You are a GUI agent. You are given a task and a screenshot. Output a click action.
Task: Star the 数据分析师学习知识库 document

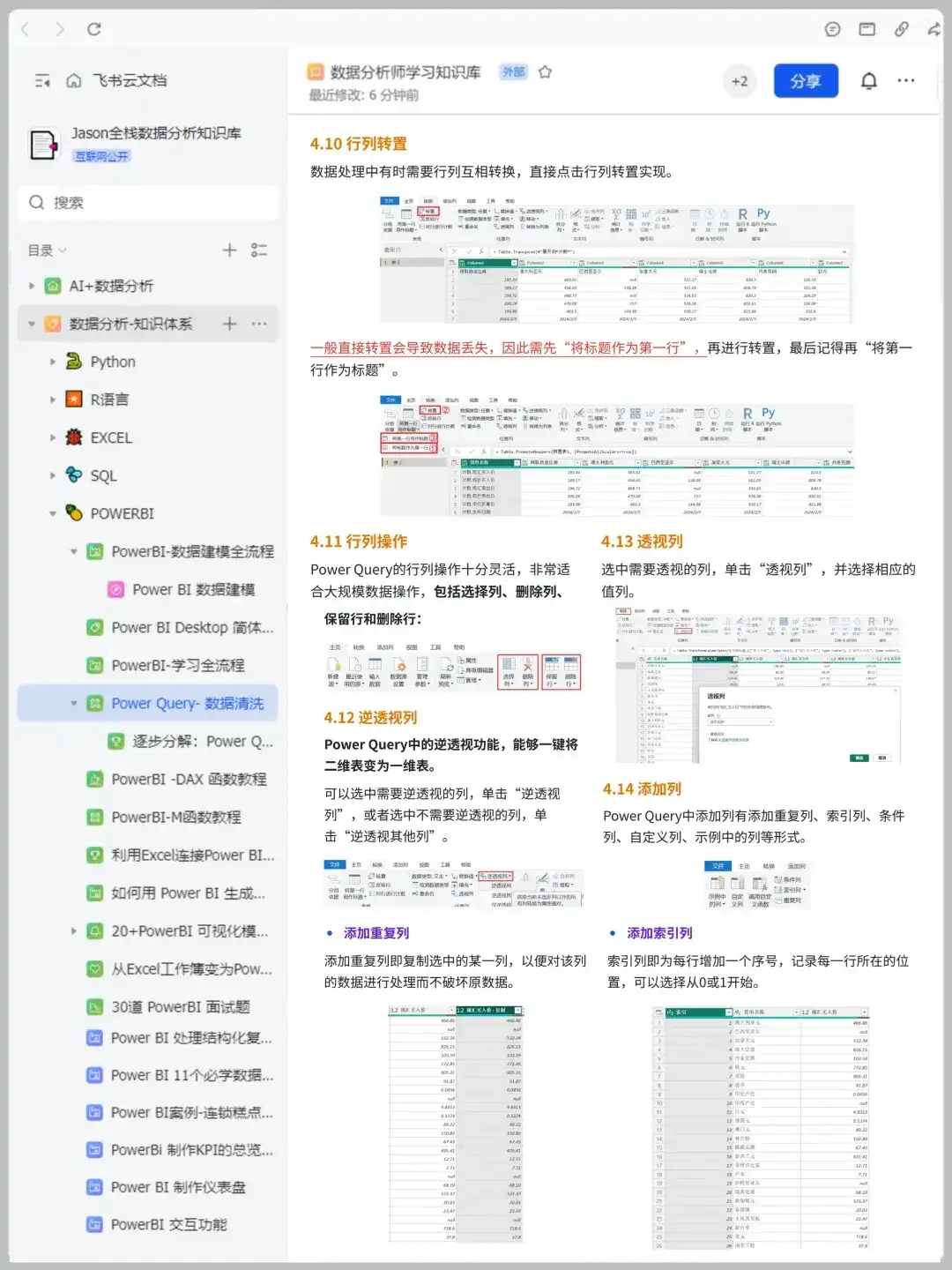[545, 73]
